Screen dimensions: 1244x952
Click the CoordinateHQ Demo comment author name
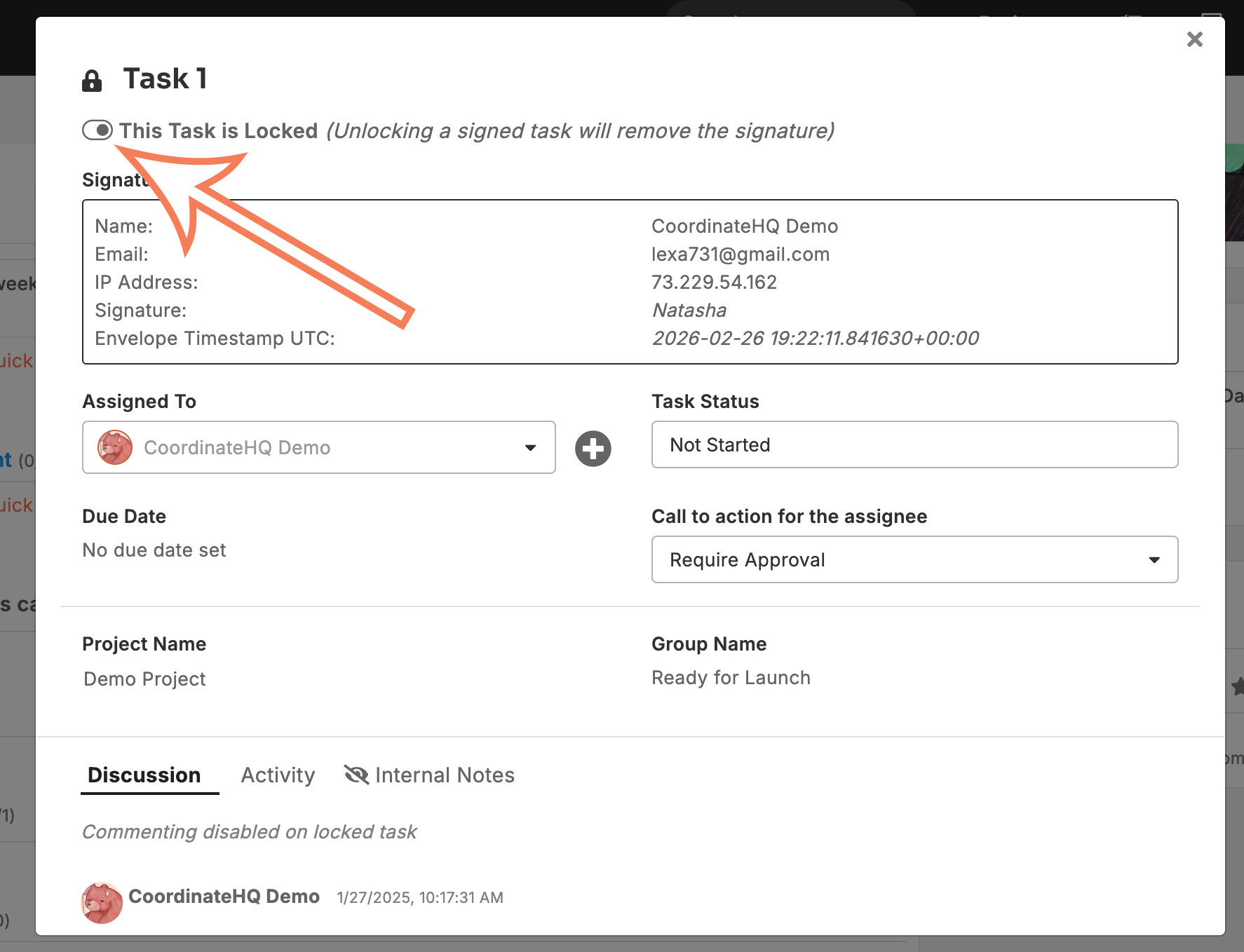(224, 897)
